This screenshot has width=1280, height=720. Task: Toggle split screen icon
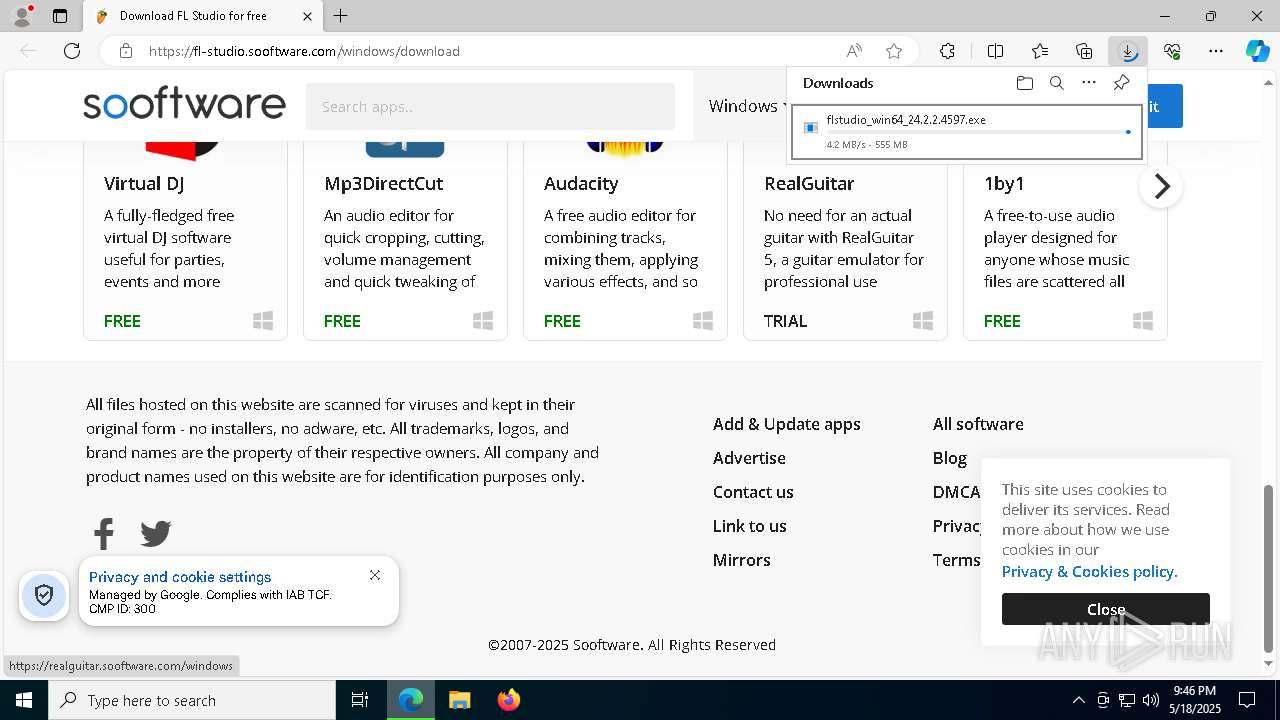point(995,51)
